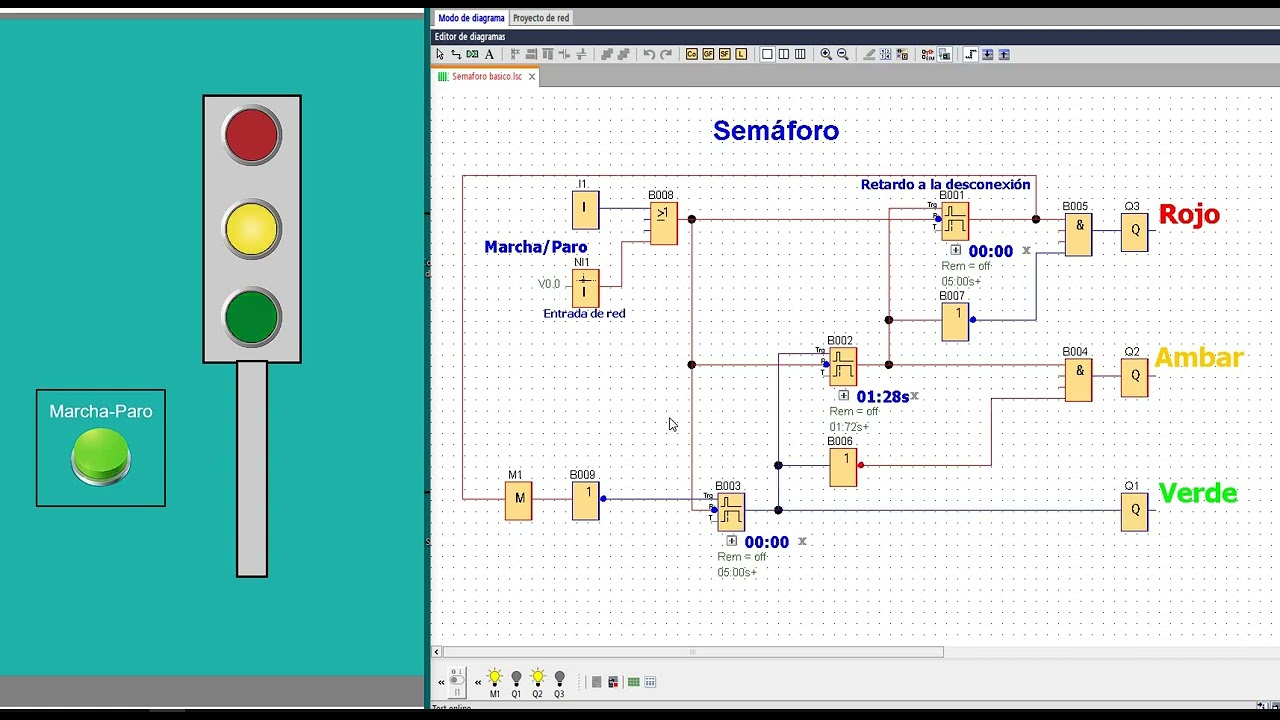Switch to two-pane split view layout
The height and width of the screenshot is (720, 1280).
tap(784, 54)
